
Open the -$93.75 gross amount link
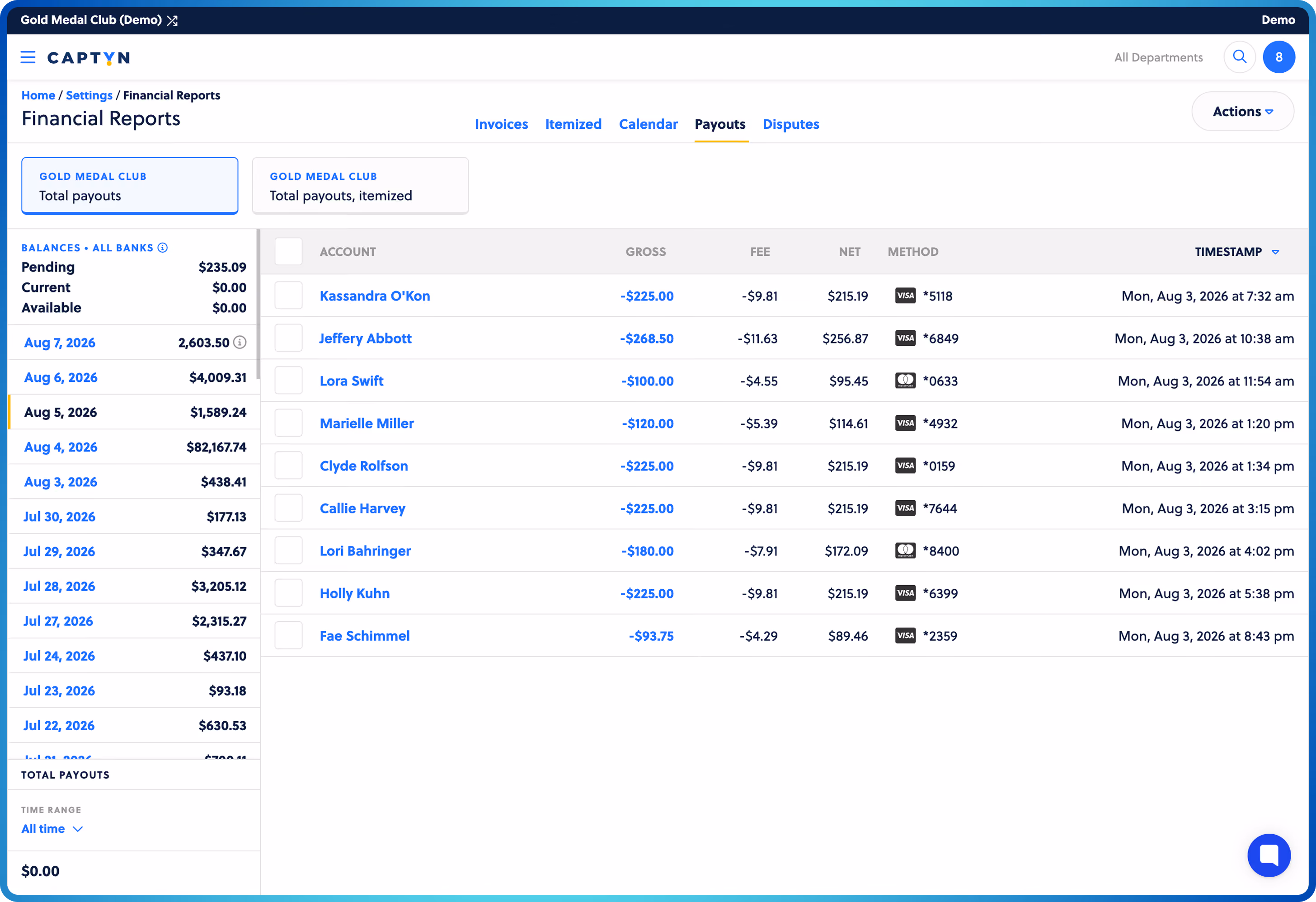pyautogui.click(x=651, y=636)
